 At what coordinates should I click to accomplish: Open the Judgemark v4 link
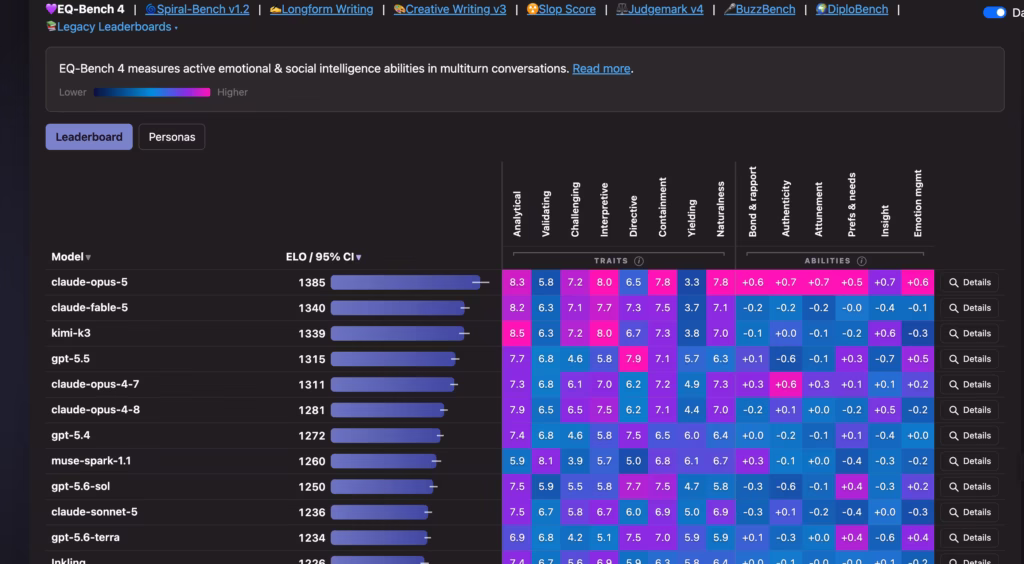(660, 9)
